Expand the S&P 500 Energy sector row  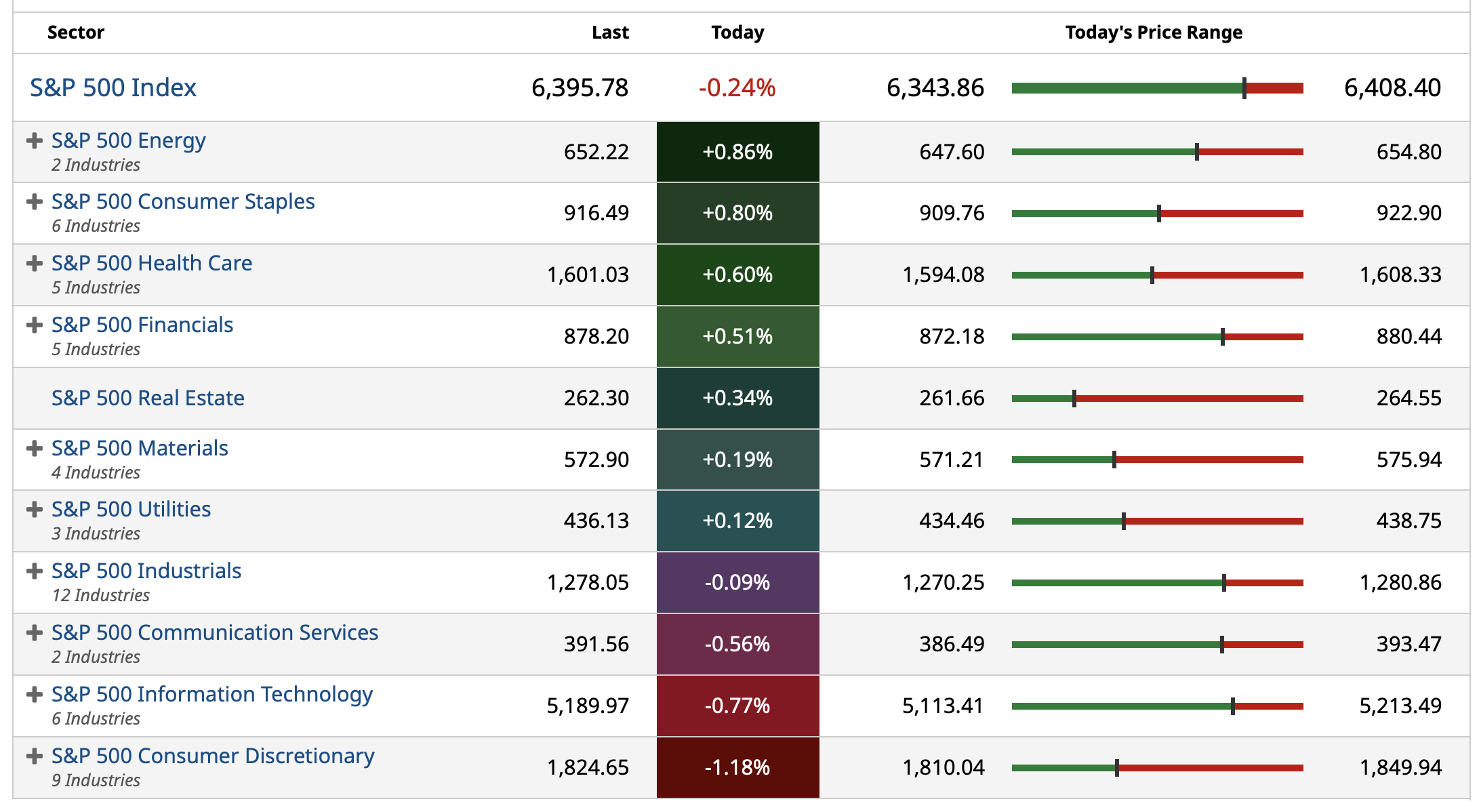(x=34, y=141)
